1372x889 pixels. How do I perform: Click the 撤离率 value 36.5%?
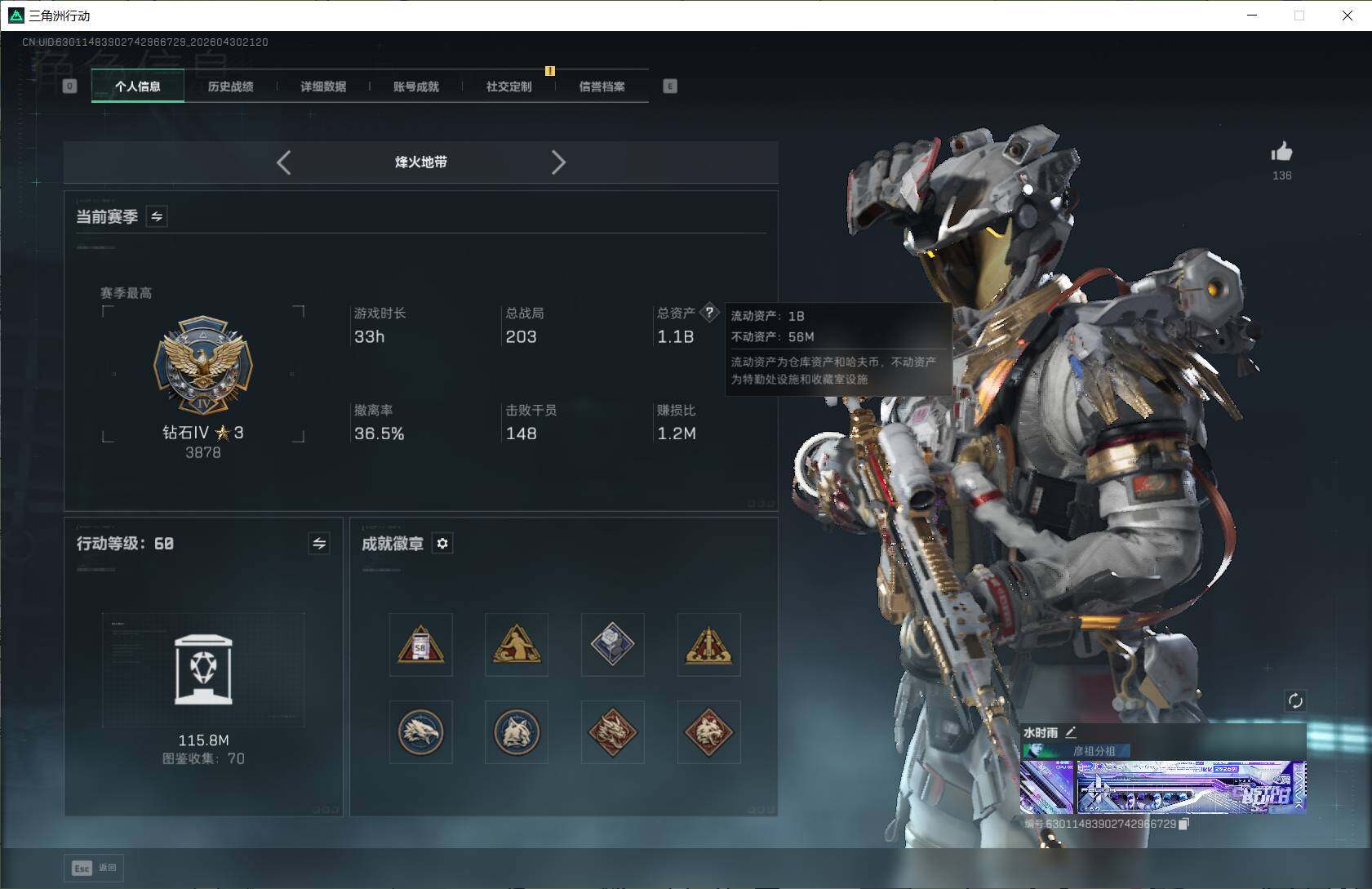pyautogui.click(x=380, y=433)
